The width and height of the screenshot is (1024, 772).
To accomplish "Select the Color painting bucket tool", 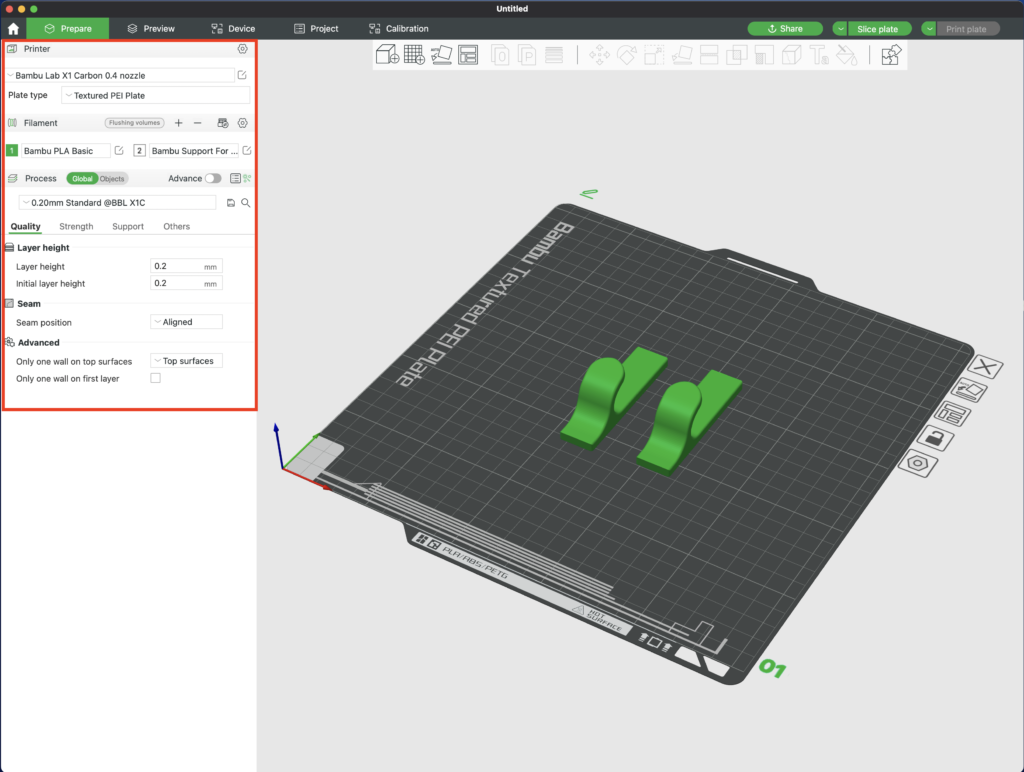I will click(x=847, y=56).
